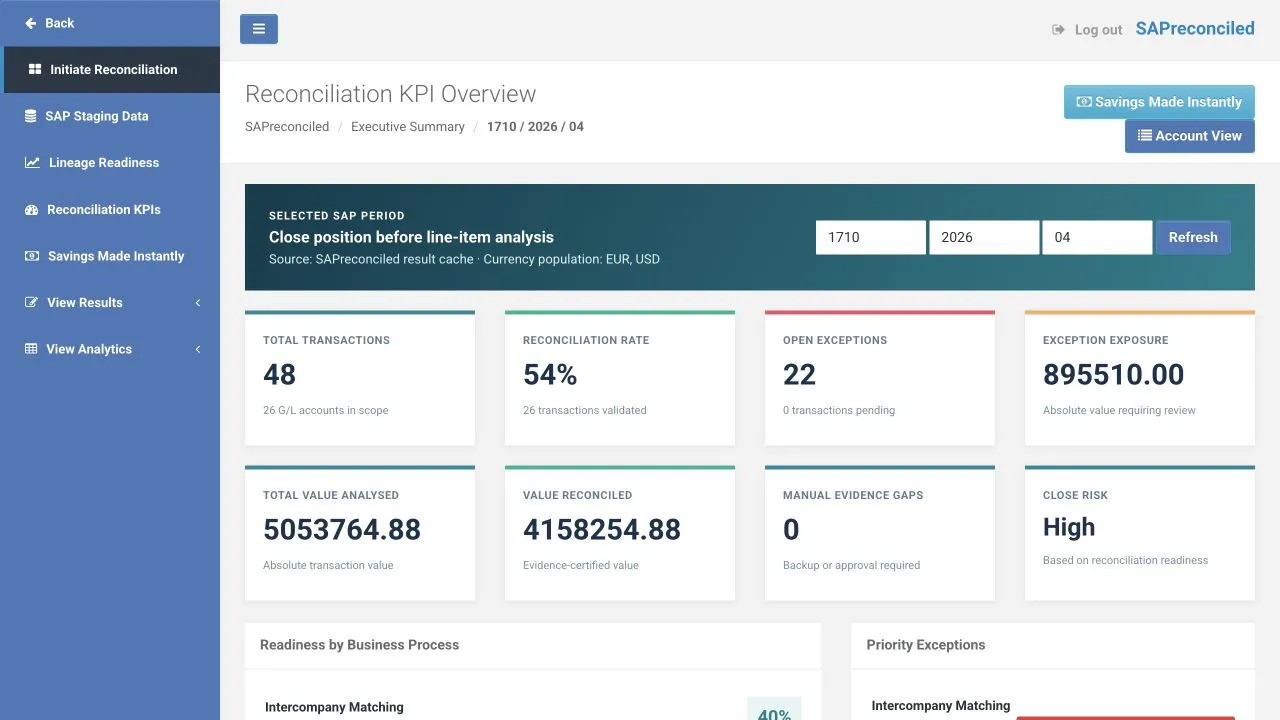The width and height of the screenshot is (1280, 720).
Task: Click the Reconciliation KPIs gauge icon
Action: pyautogui.click(x=31, y=210)
